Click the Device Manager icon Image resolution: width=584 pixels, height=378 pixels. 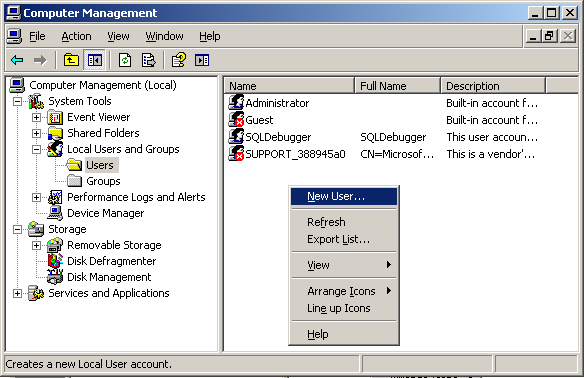55,213
